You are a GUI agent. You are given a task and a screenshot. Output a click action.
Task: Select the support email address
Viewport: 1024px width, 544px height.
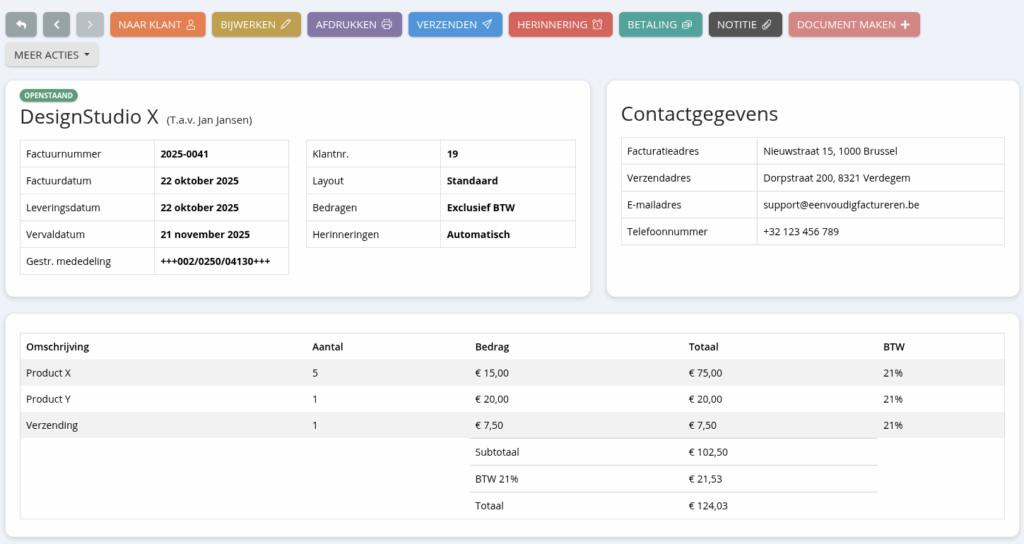841,205
